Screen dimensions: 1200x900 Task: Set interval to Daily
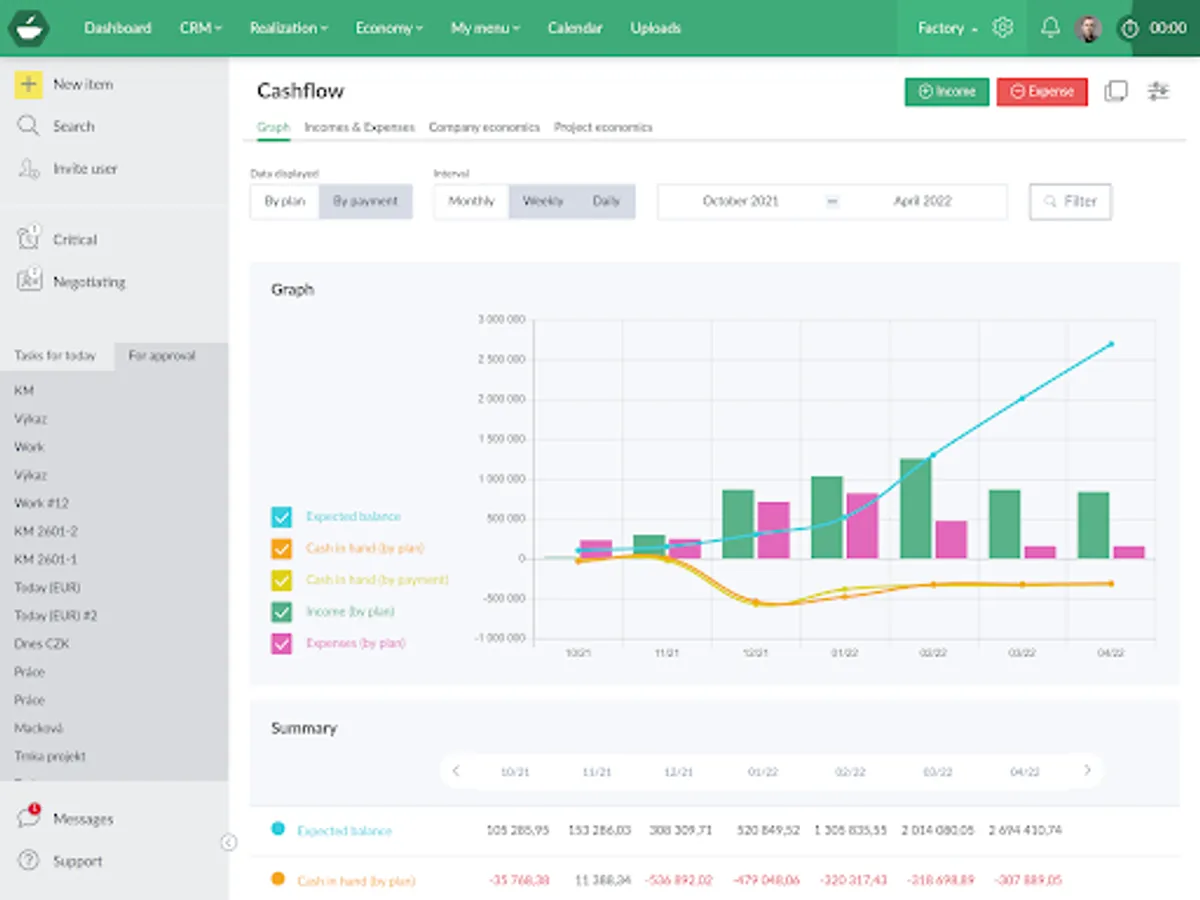tap(606, 201)
